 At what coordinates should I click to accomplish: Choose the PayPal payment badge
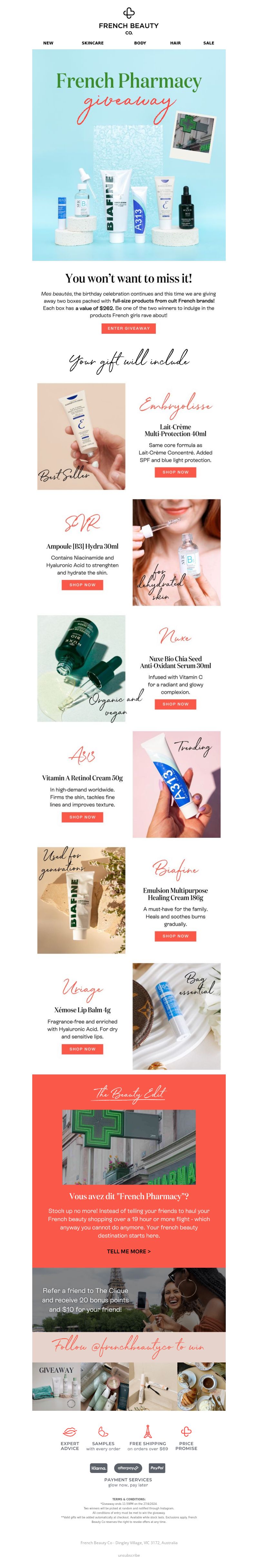[x=157, y=1467]
